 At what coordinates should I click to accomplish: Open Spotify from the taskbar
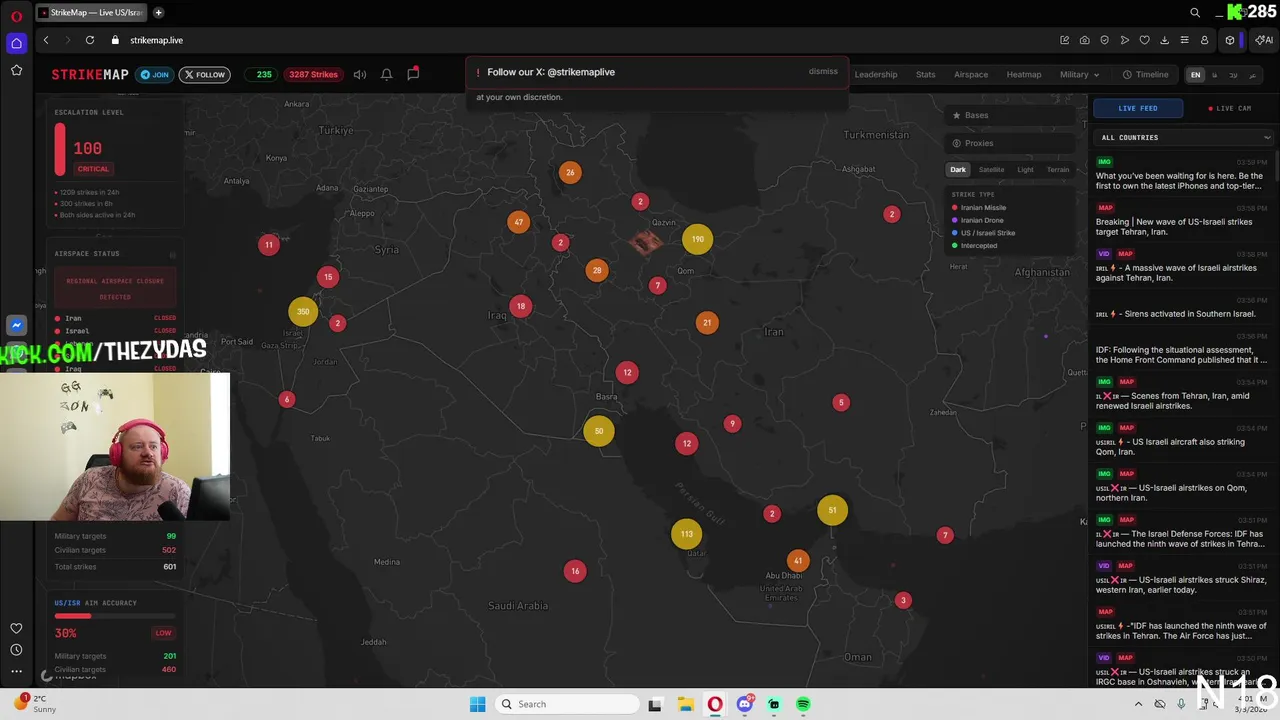pos(803,704)
